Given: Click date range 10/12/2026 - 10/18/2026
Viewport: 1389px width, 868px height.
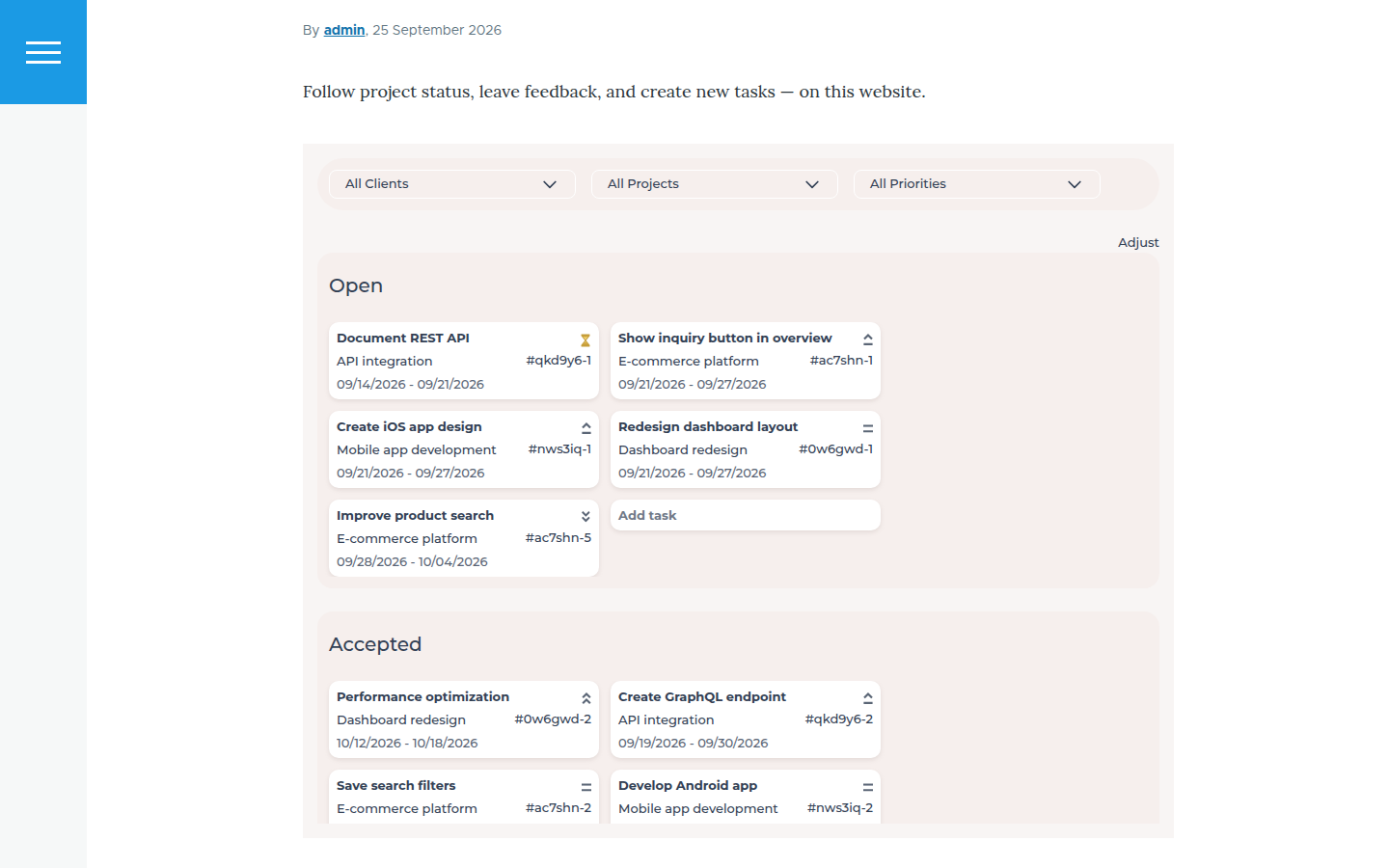Looking at the screenshot, I should 407,743.
